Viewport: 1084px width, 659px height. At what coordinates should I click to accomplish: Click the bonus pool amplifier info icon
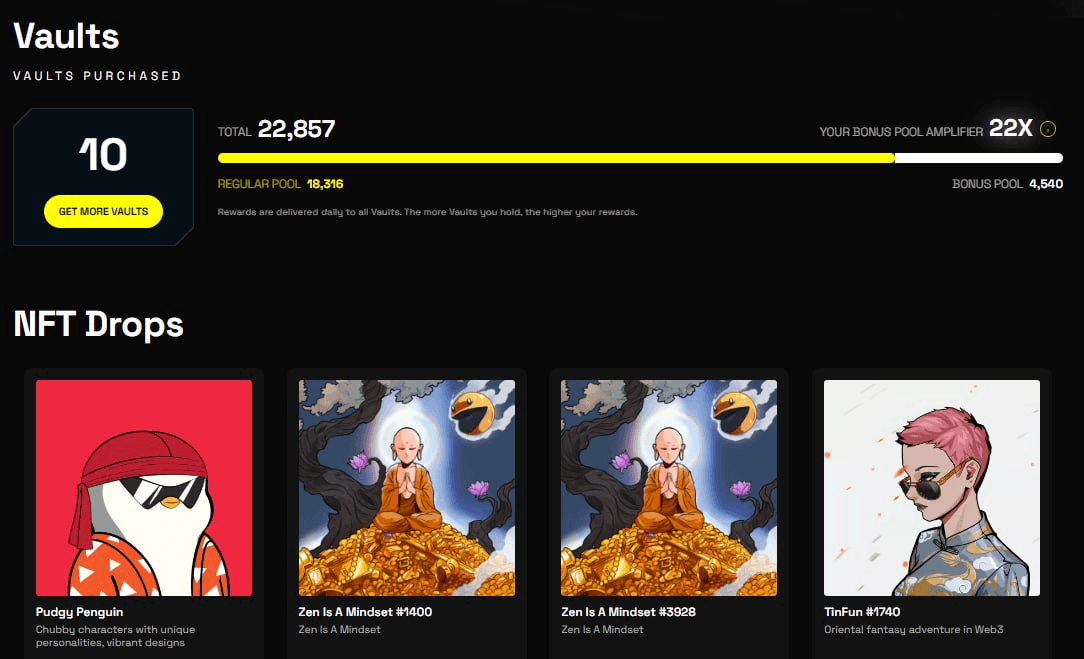coord(1048,129)
